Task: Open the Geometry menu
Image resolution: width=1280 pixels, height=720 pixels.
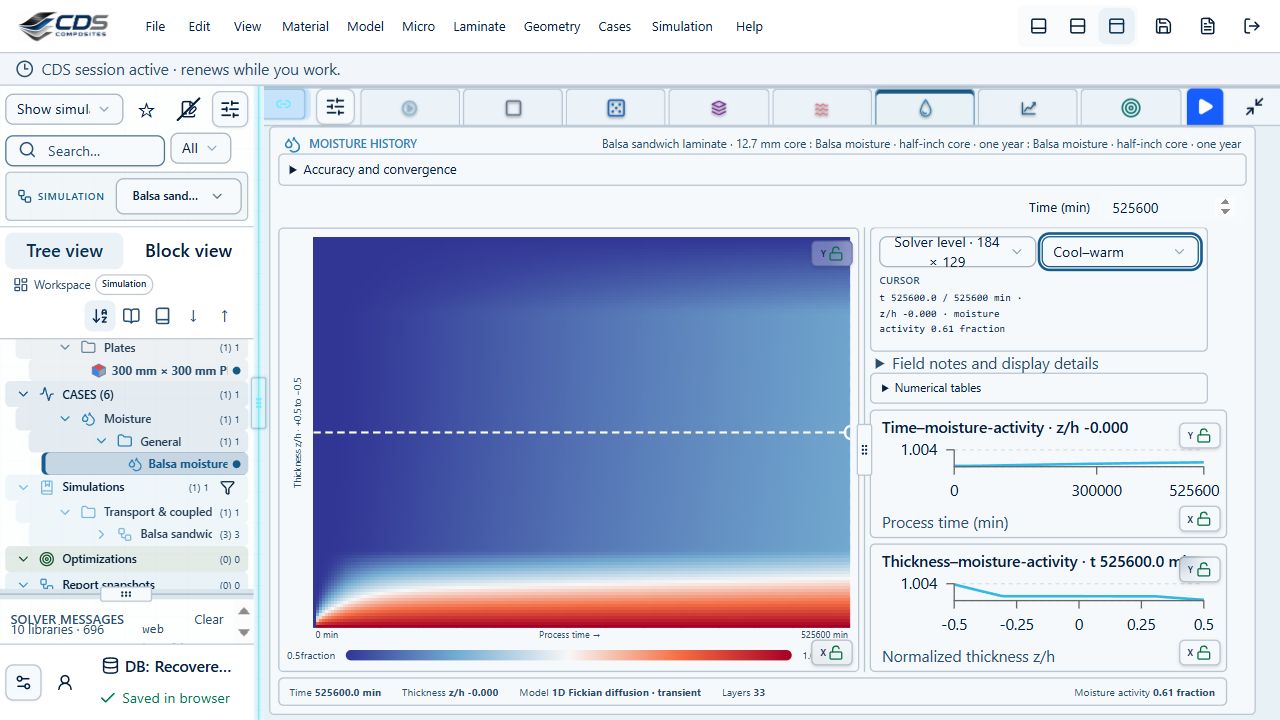Action: coord(552,26)
